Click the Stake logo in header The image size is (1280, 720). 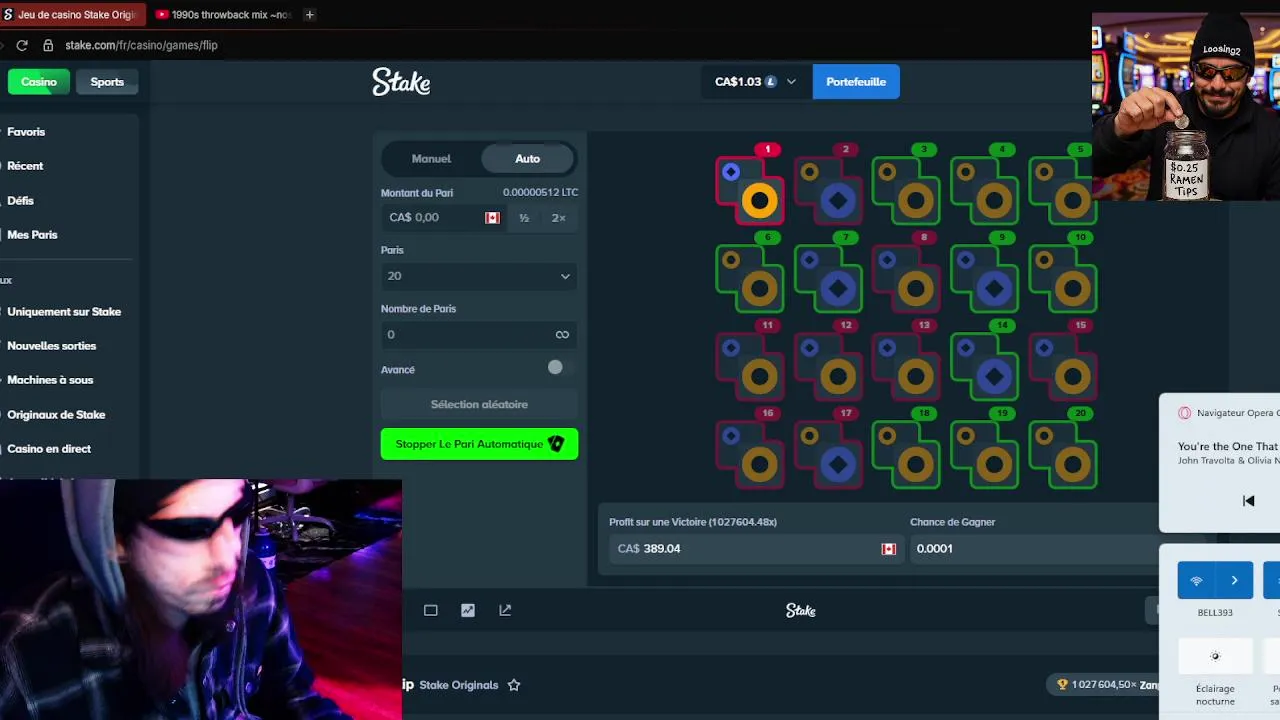coord(401,82)
